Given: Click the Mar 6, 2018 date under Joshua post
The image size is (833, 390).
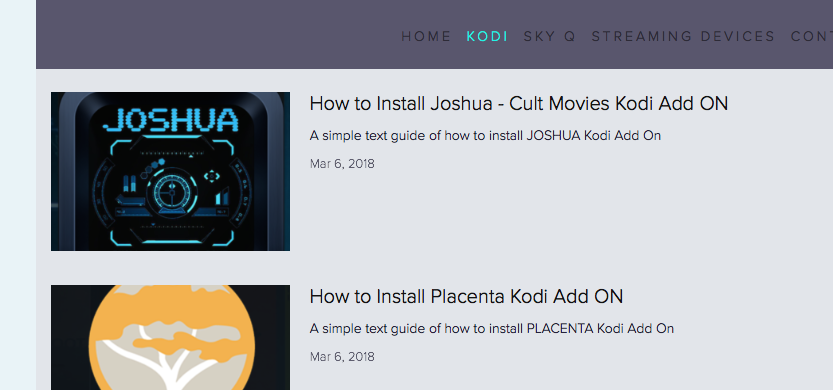Looking at the screenshot, I should [x=342, y=164].
